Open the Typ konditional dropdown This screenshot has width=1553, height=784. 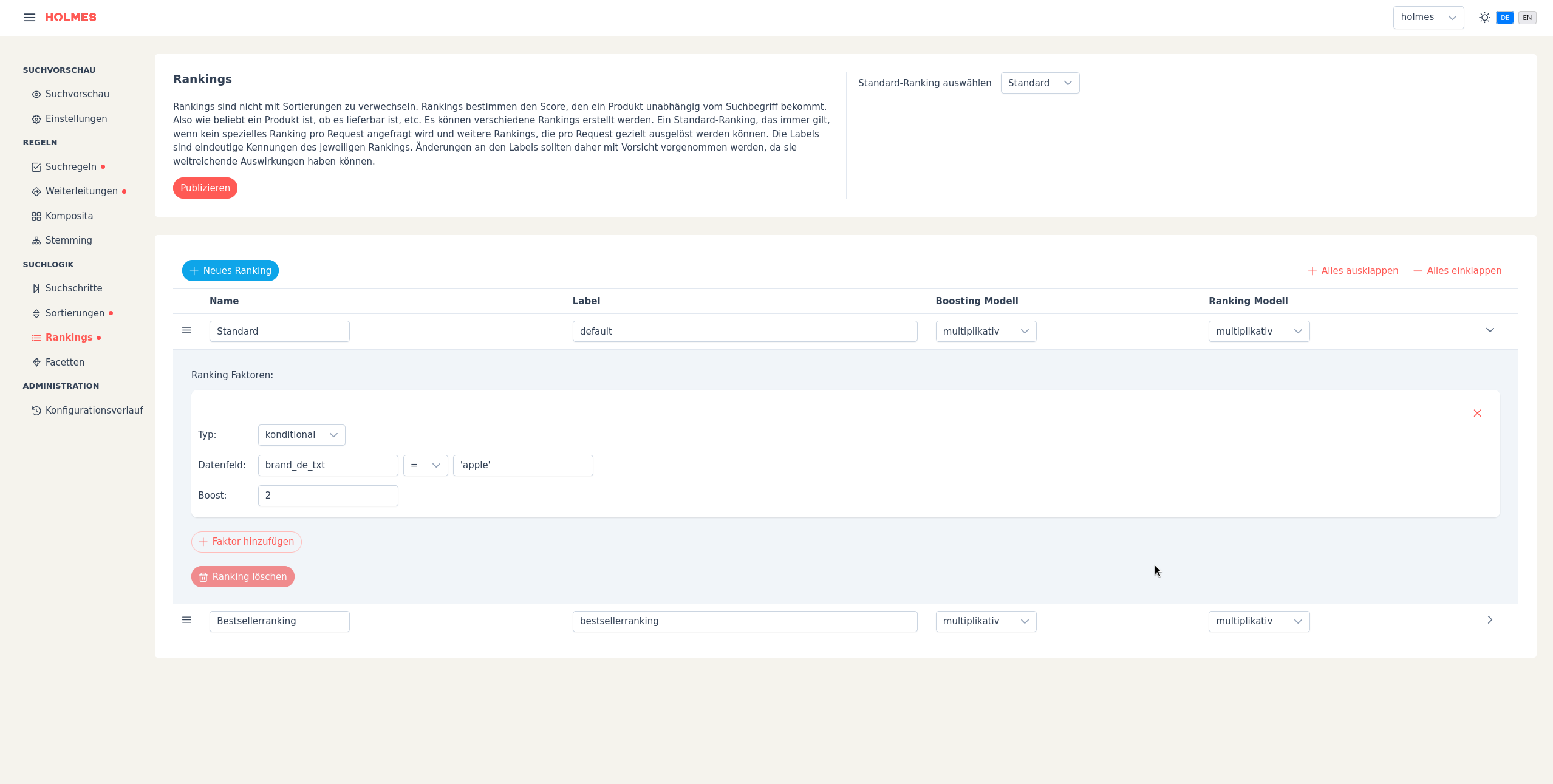click(x=301, y=435)
